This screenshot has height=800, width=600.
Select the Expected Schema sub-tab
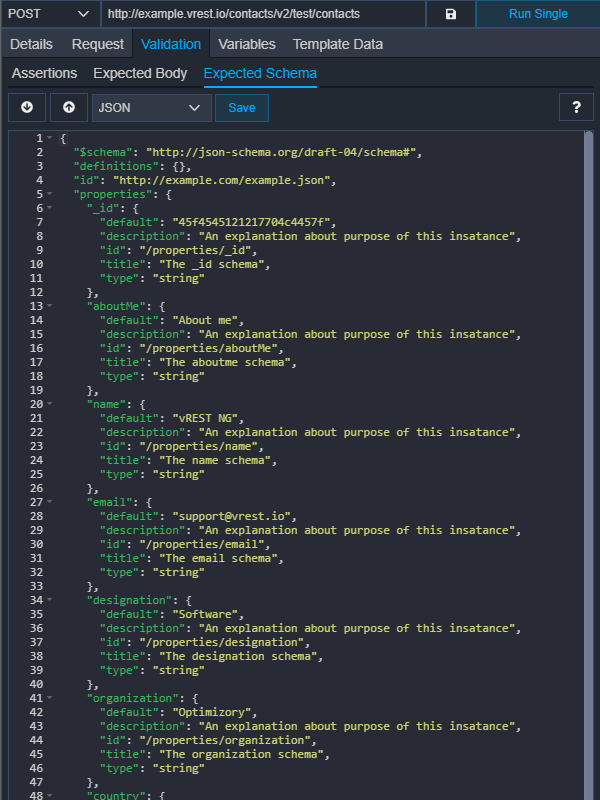click(x=260, y=73)
